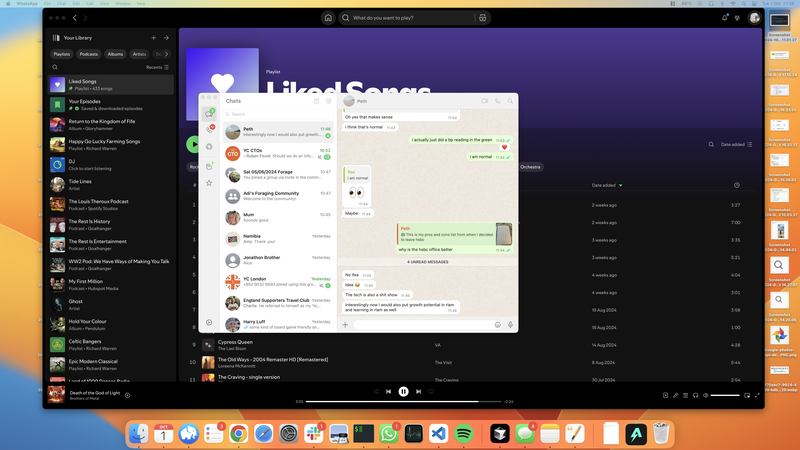
Task: Open the Chats tab in WhatsApp sidebar
Action: click(x=209, y=113)
